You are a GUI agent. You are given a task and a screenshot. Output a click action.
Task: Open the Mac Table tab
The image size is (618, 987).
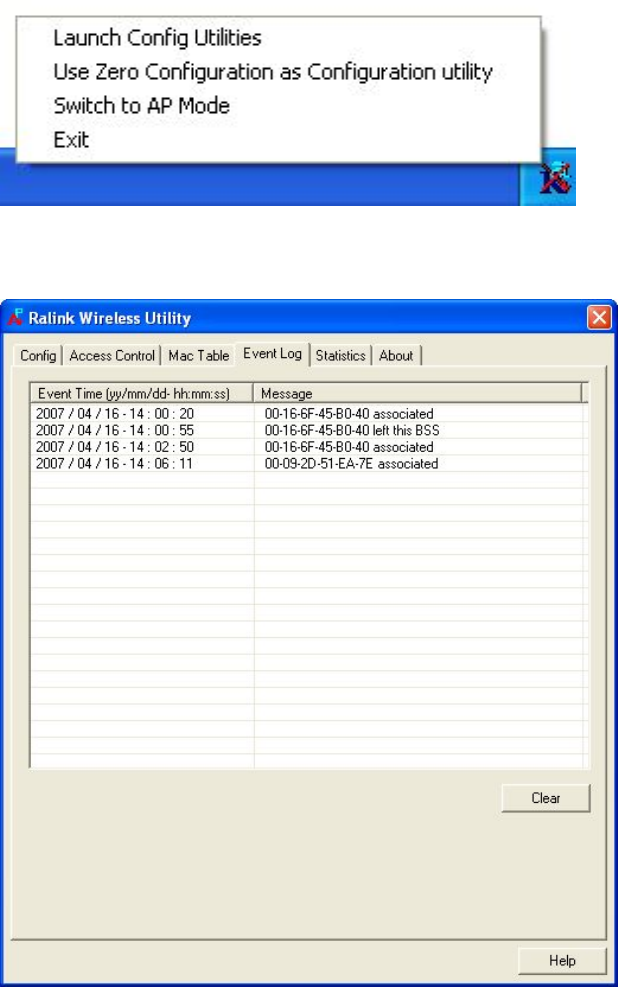click(198, 356)
